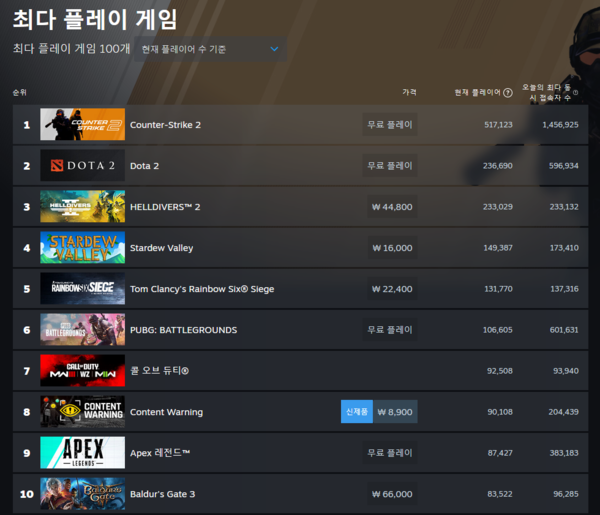Open the PUBG BATTLEGROUNDS thumbnail
This screenshot has width=600, height=515.
tap(83, 329)
